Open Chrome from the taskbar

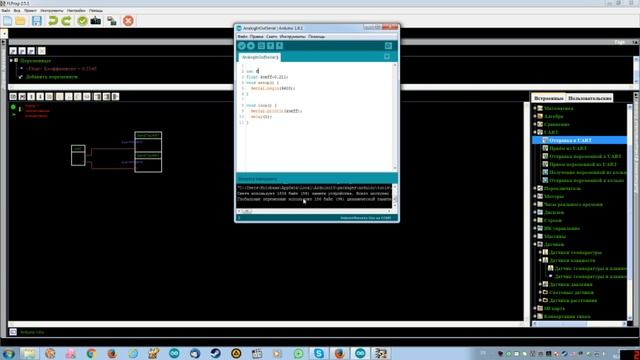(91, 353)
